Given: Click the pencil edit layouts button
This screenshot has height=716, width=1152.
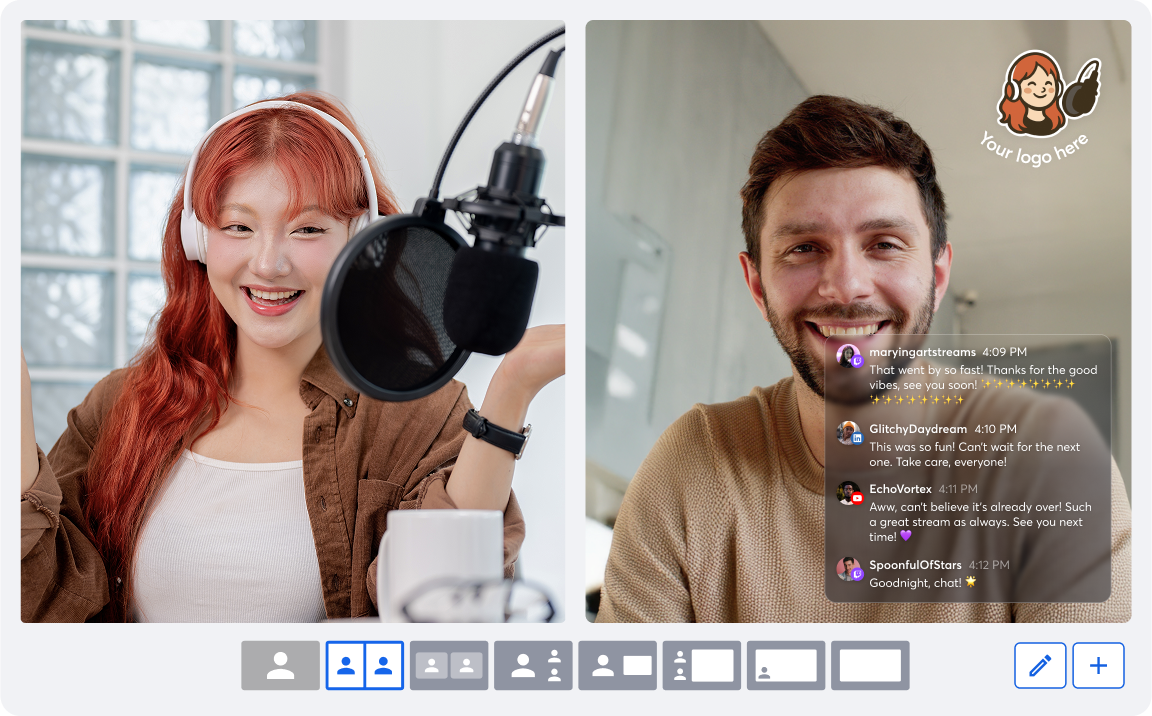Looking at the screenshot, I should click(1040, 666).
